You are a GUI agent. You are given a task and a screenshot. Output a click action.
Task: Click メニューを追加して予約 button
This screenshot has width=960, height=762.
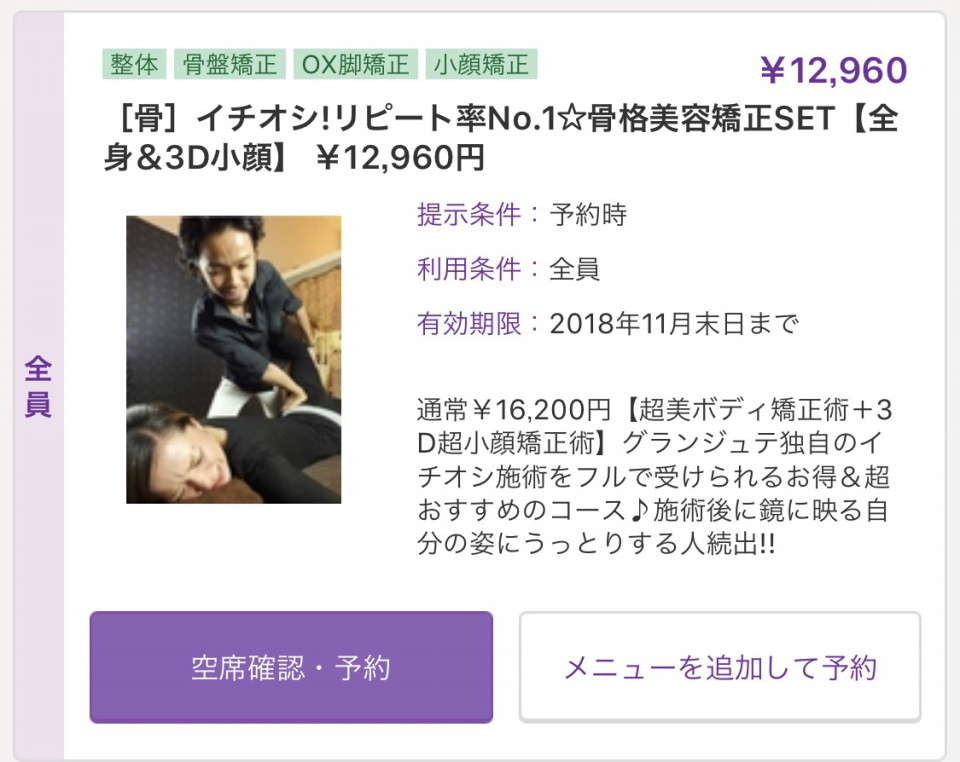(x=720, y=667)
